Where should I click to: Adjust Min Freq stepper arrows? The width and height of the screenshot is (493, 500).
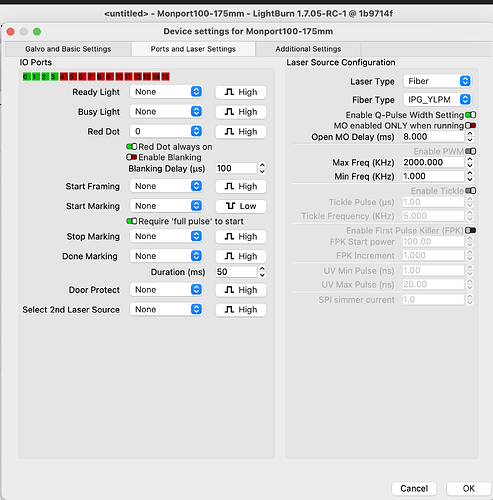[470, 176]
